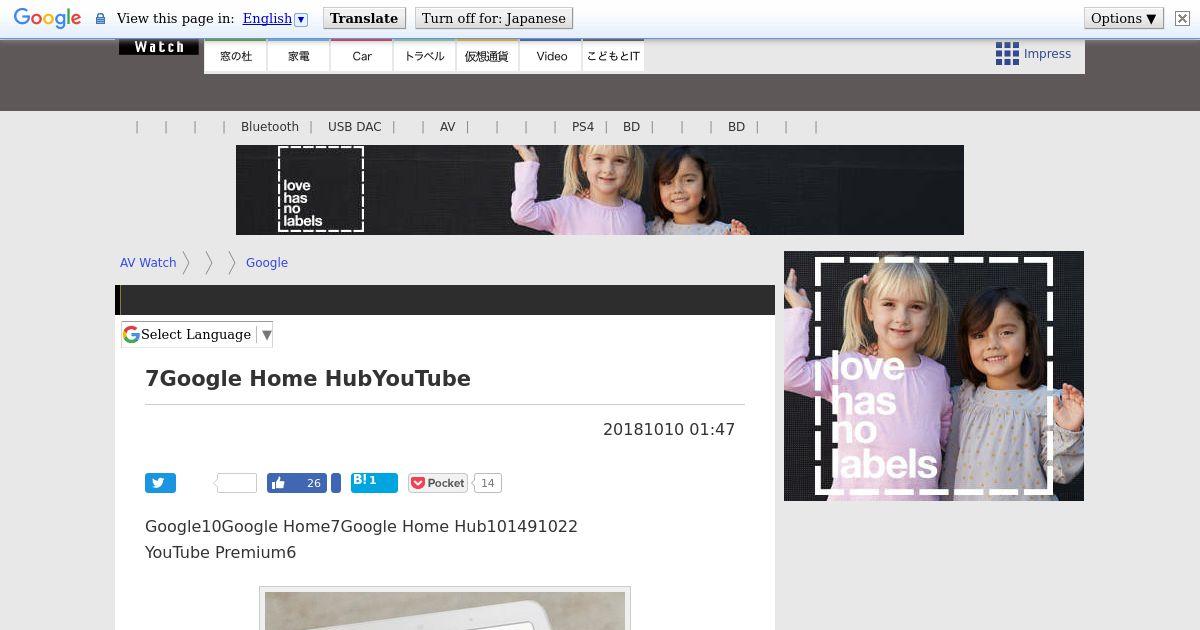Click the Impress grid icon
The image size is (1200, 630).
click(1007, 54)
